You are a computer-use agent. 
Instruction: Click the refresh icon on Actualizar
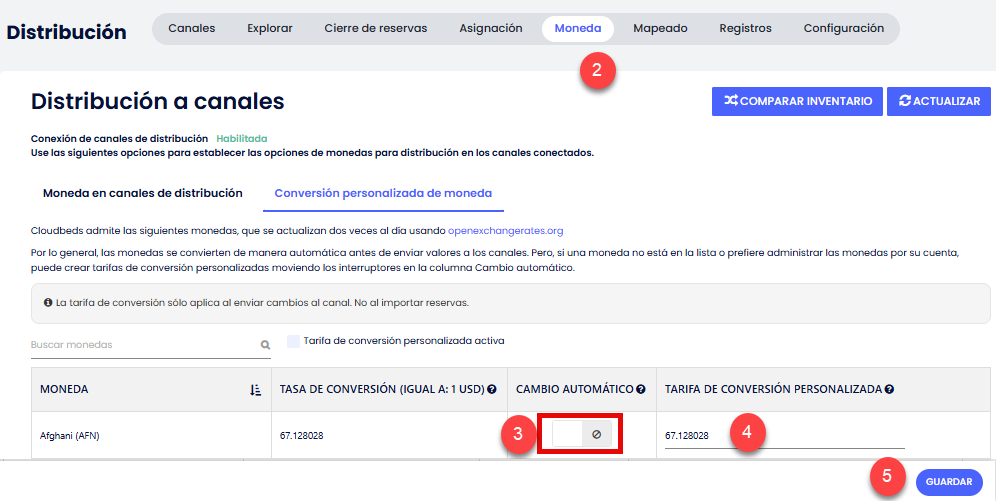tap(905, 100)
